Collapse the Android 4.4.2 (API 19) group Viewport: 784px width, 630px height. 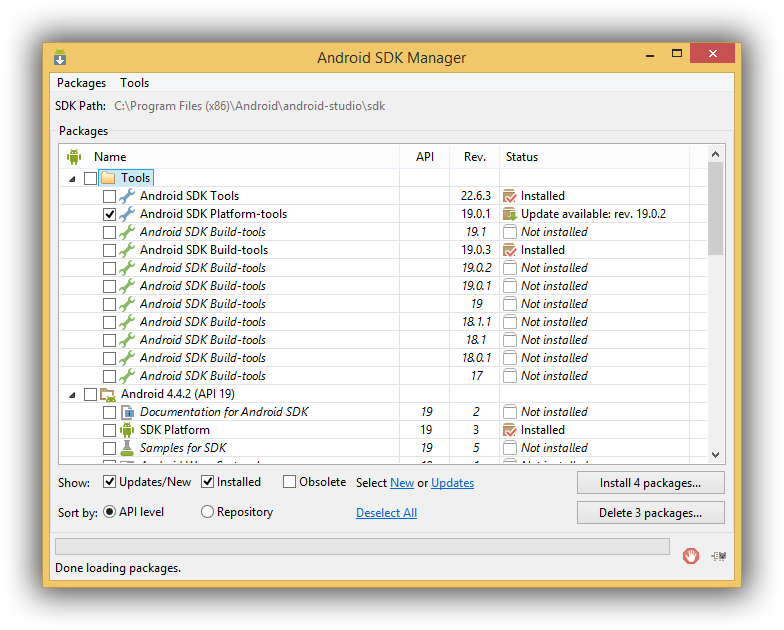72,395
